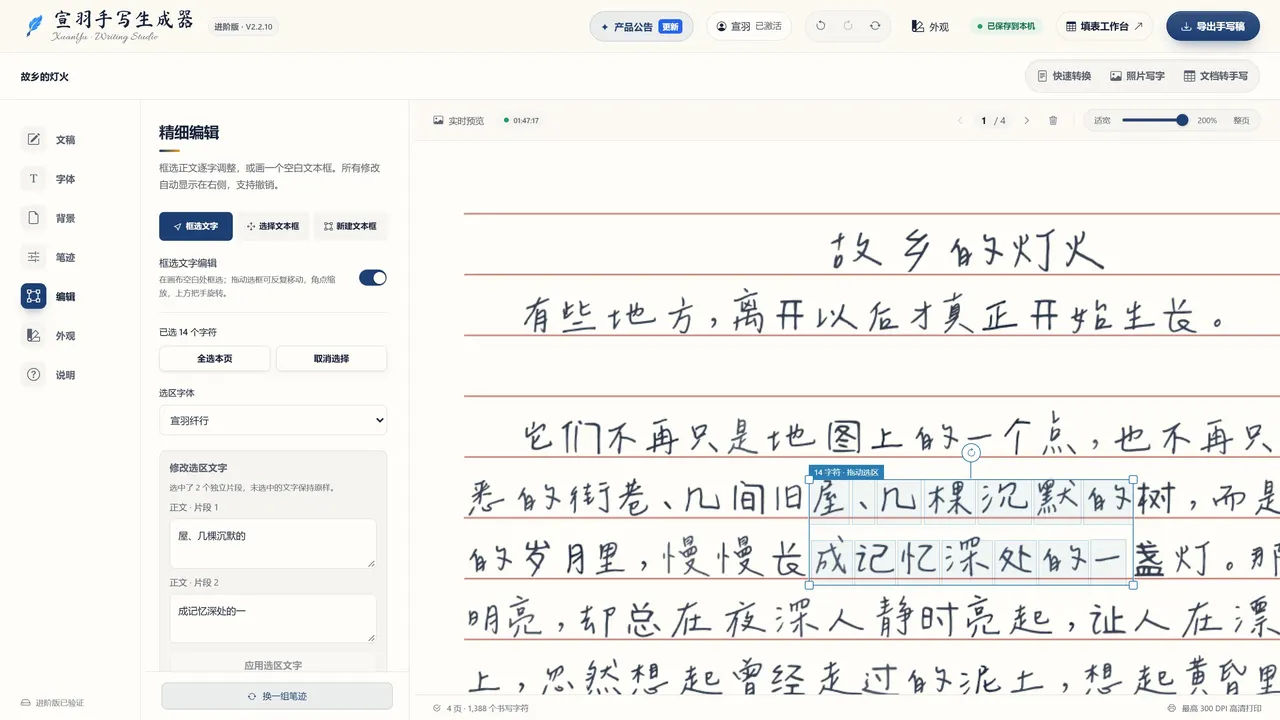Go to the previous page arrow
Viewport: 1280px width, 720px height.
click(x=960, y=120)
